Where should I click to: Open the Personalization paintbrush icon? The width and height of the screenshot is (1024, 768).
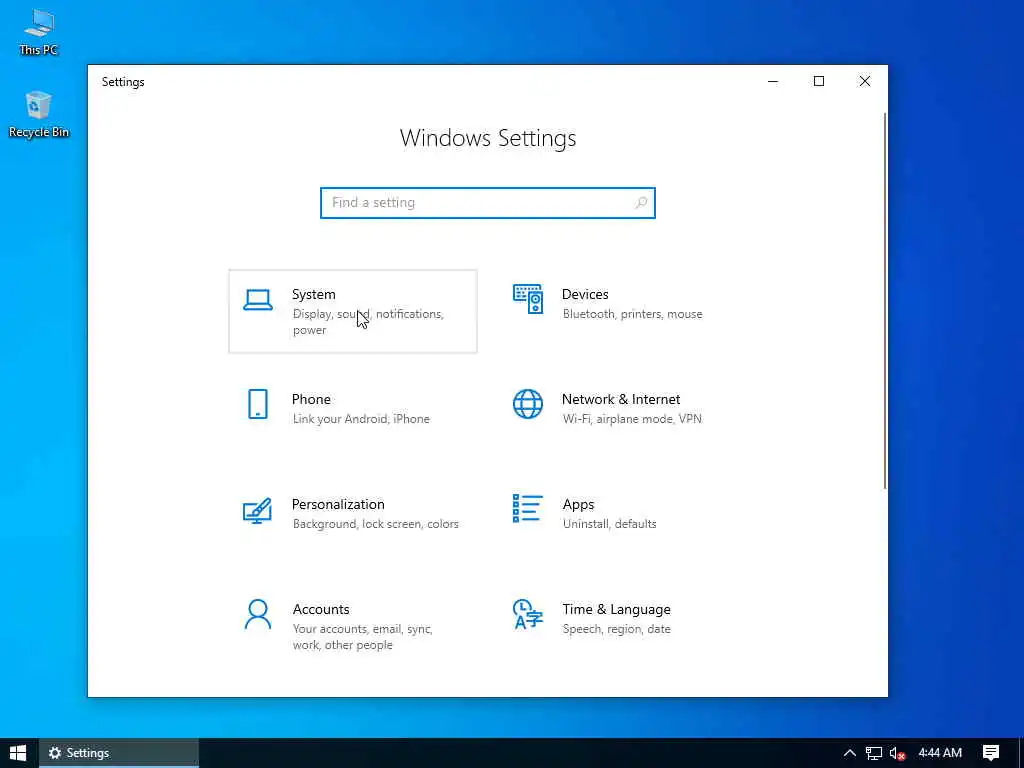pos(257,511)
